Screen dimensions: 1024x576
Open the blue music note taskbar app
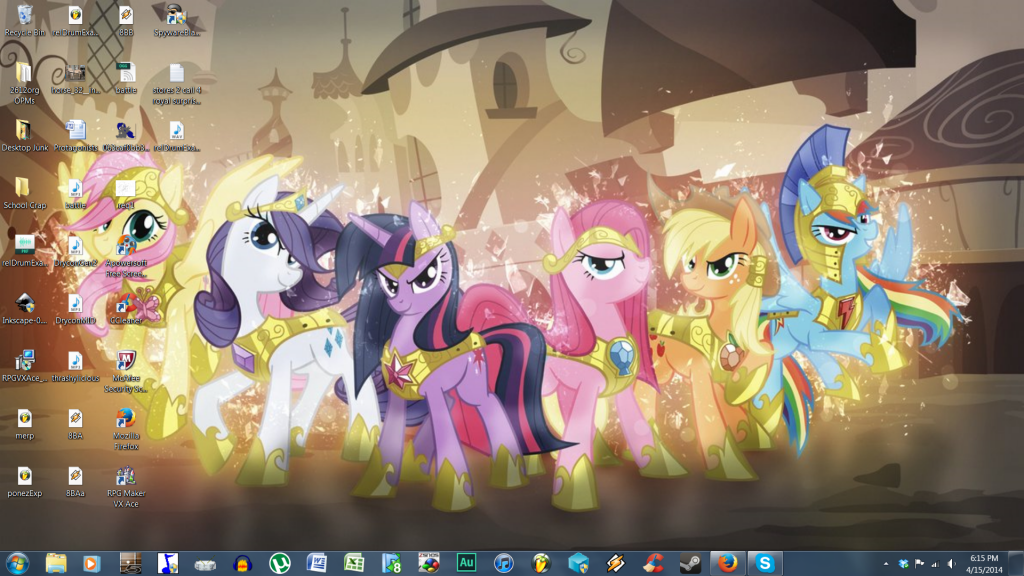168,563
